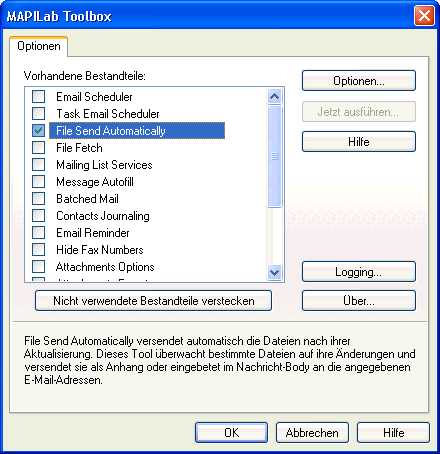
Task: Click the list scroll down arrow
Action: pos(275,272)
